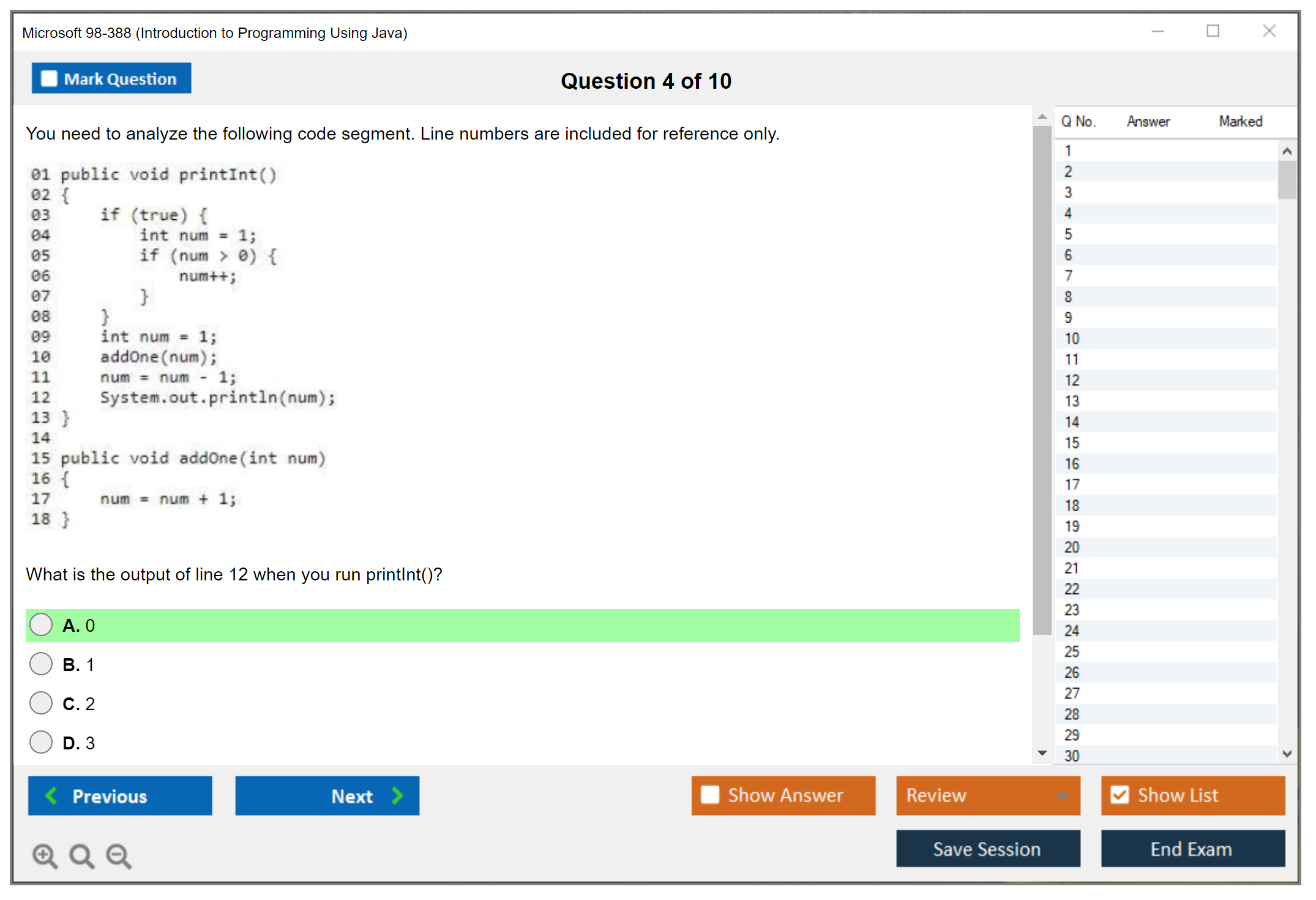Click the Marked column header

[1240, 121]
